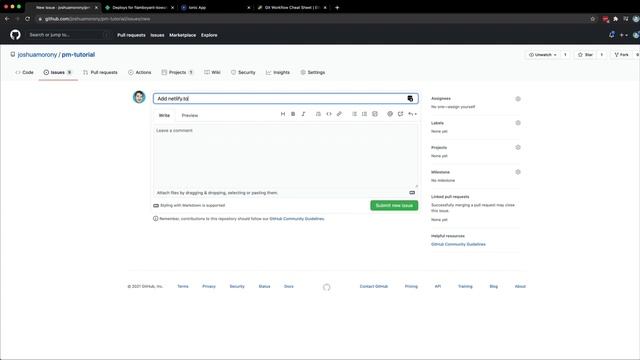Insert a numbered list

(364, 114)
